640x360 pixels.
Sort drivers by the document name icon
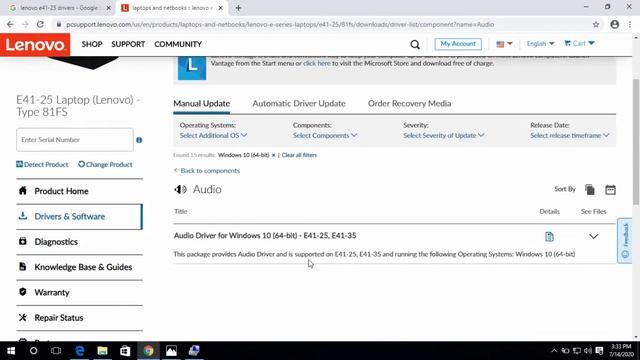(x=590, y=189)
